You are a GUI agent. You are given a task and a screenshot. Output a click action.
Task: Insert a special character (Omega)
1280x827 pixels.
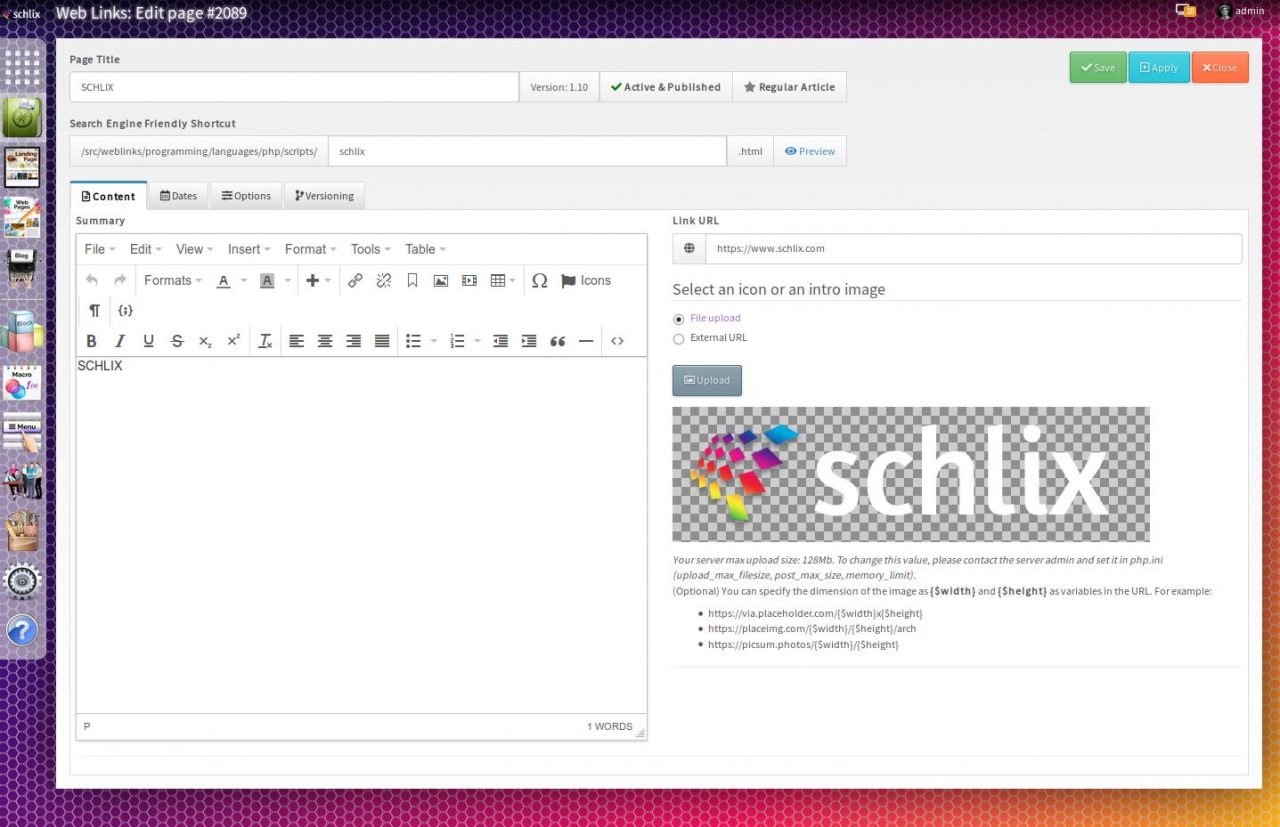click(x=540, y=281)
